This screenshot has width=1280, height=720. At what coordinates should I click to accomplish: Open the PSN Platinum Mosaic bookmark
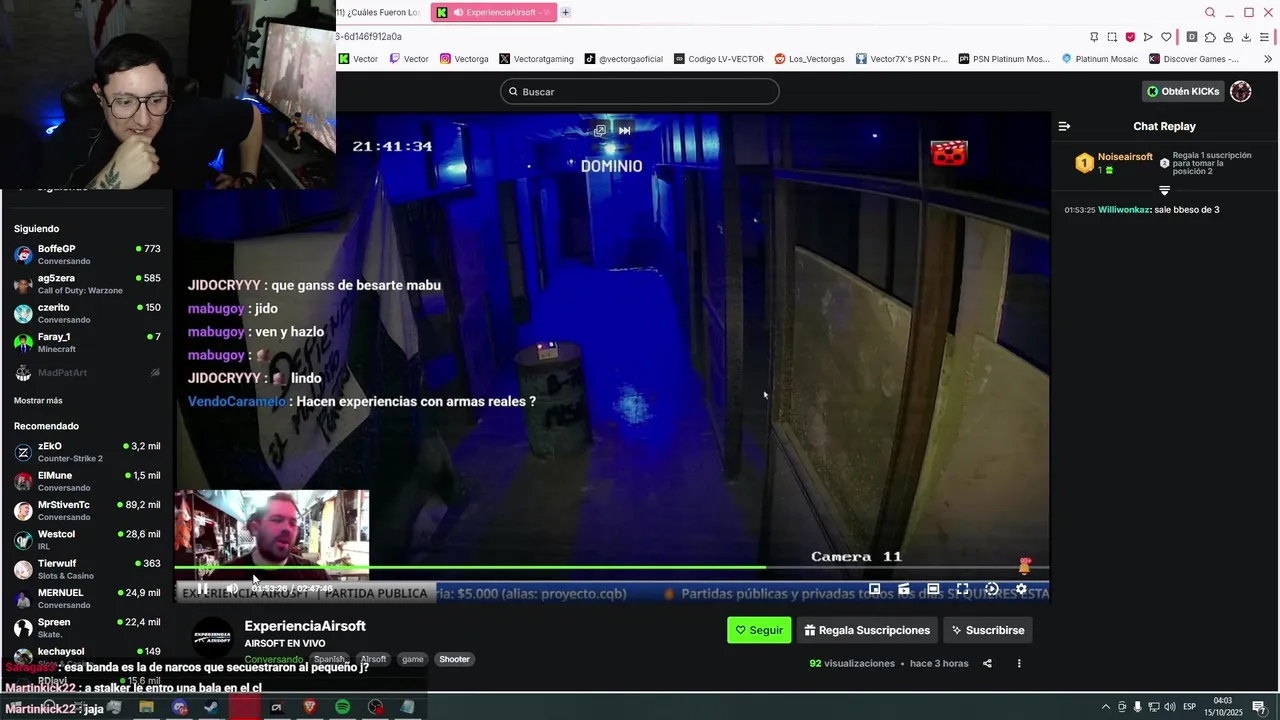[x=1004, y=59]
